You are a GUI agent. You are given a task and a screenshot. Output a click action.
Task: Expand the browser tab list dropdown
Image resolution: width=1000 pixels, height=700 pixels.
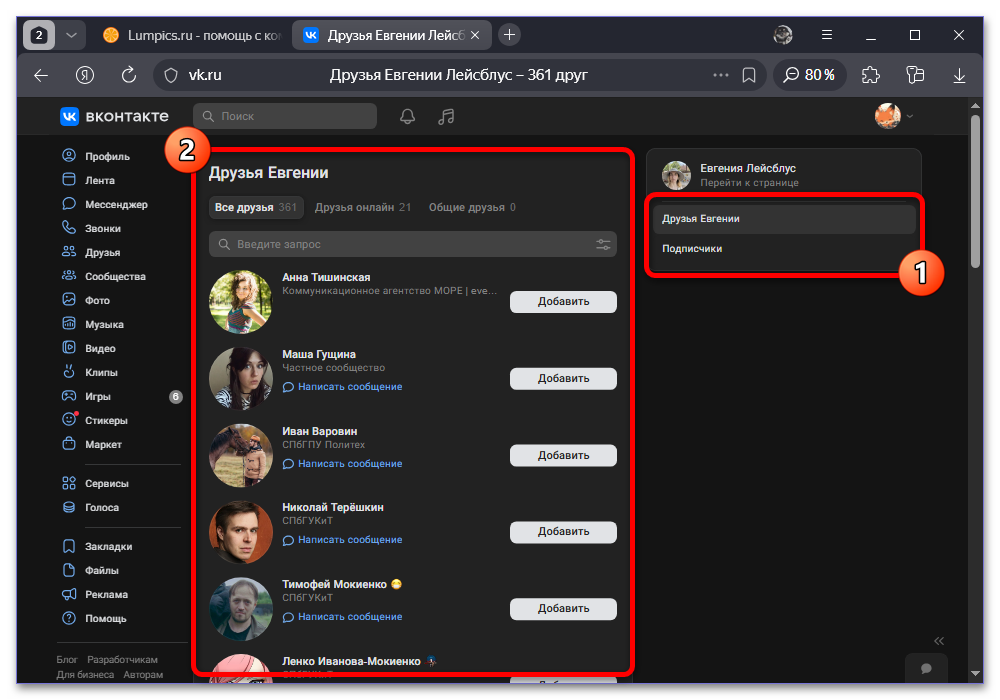tap(71, 35)
